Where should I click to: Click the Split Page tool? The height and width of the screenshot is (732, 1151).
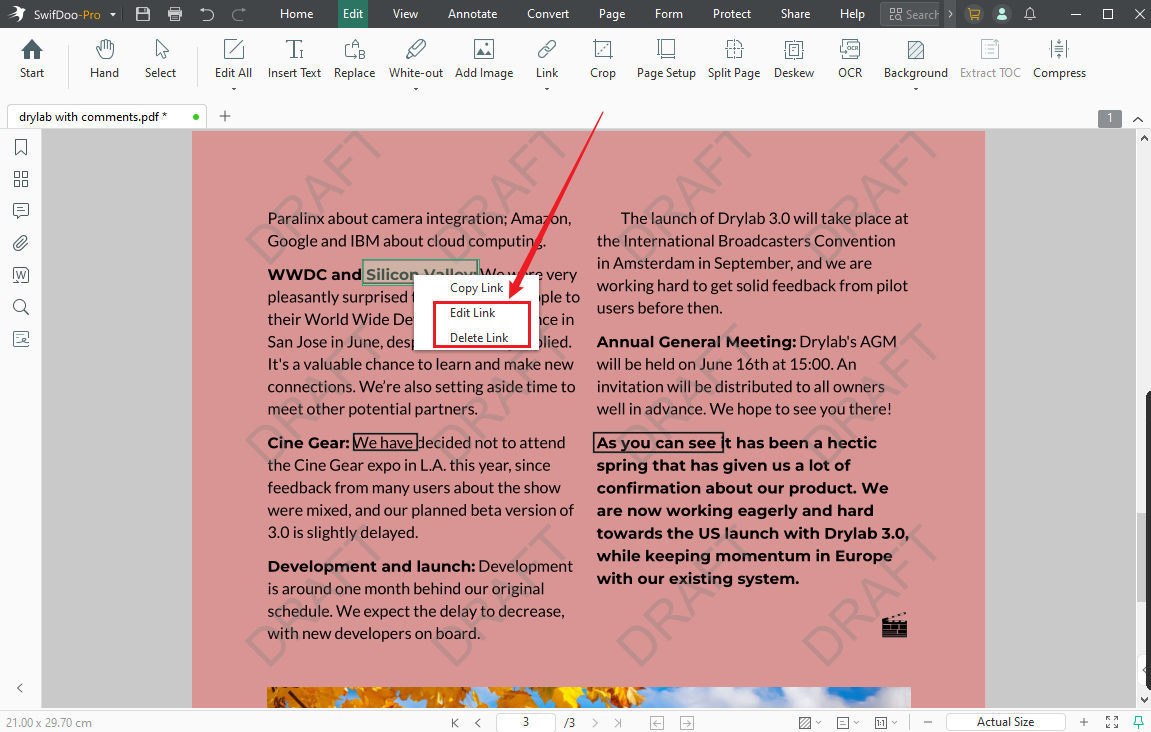pos(734,59)
